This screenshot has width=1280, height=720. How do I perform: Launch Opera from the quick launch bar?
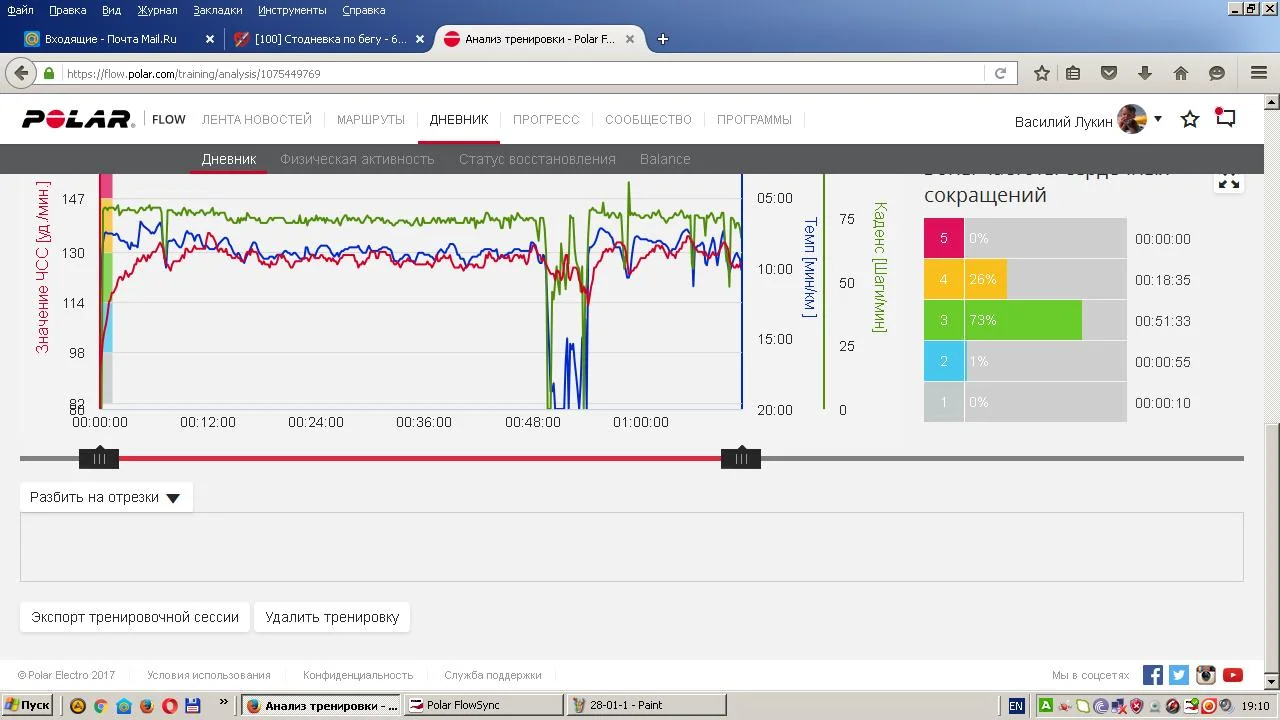pyautogui.click(x=169, y=705)
